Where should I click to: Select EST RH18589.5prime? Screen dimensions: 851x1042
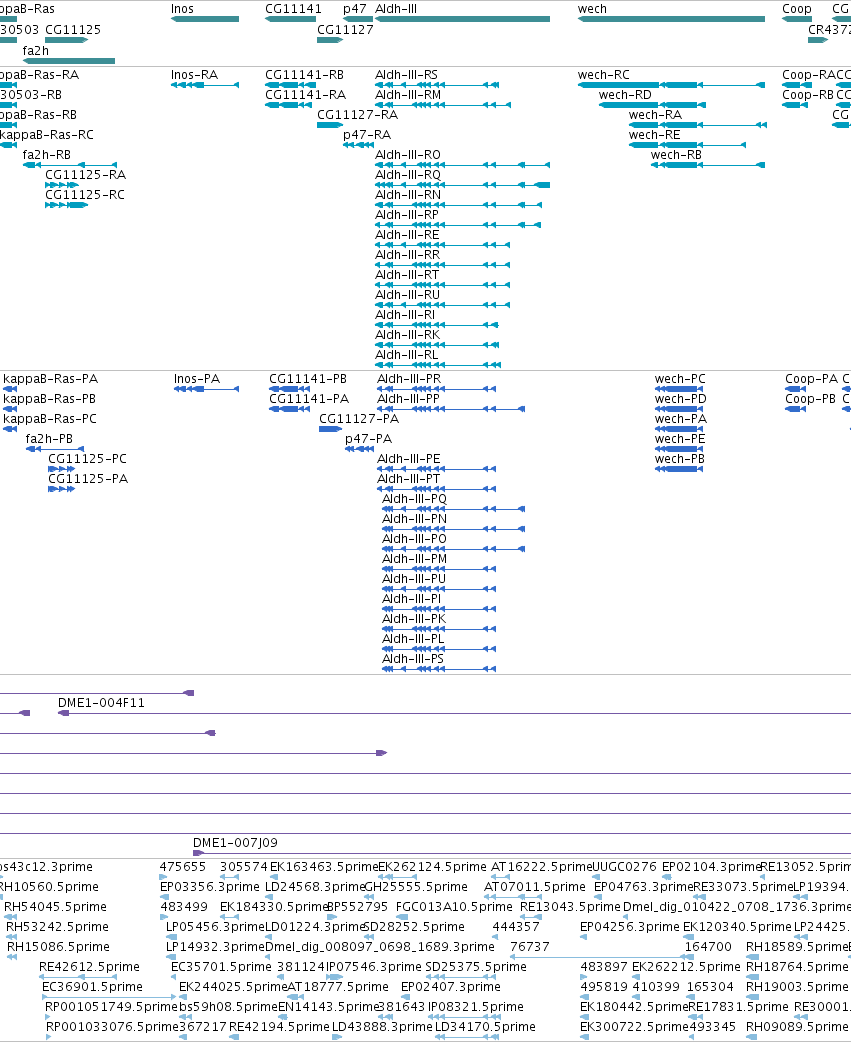pos(753,957)
